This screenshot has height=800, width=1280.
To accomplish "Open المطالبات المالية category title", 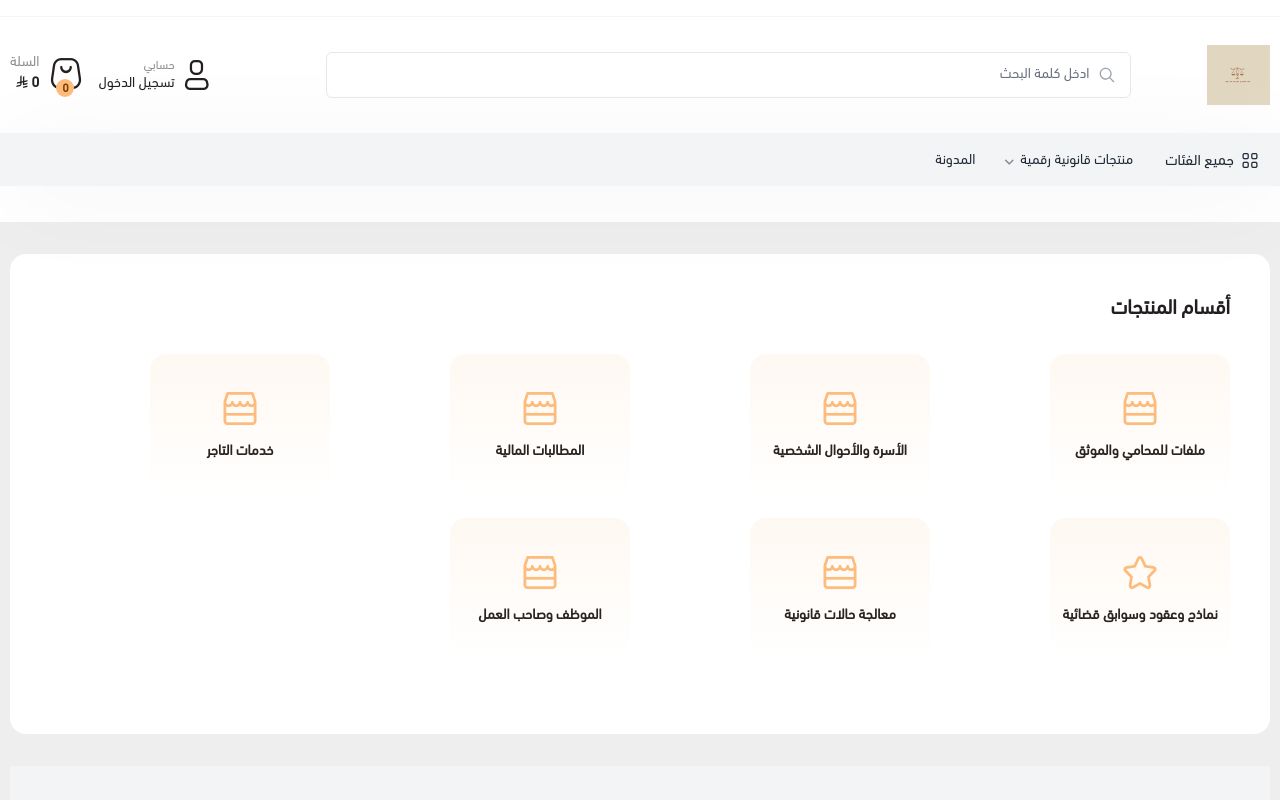I will click(x=540, y=451).
